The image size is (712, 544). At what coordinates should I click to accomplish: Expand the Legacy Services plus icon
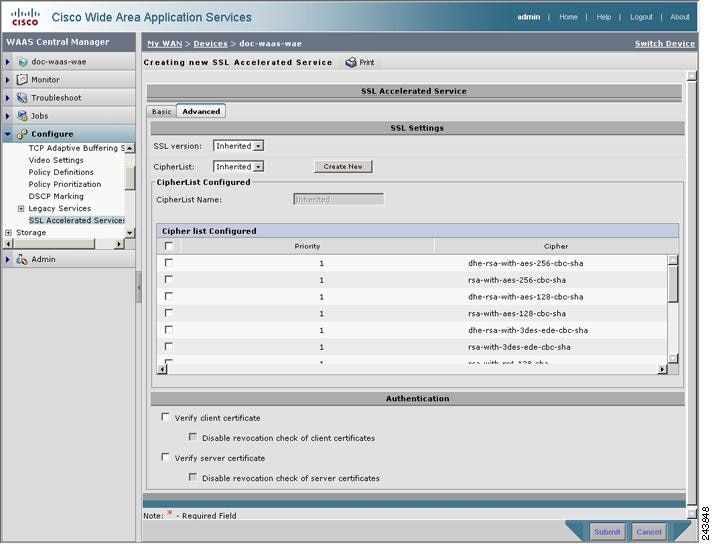coord(21,208)
